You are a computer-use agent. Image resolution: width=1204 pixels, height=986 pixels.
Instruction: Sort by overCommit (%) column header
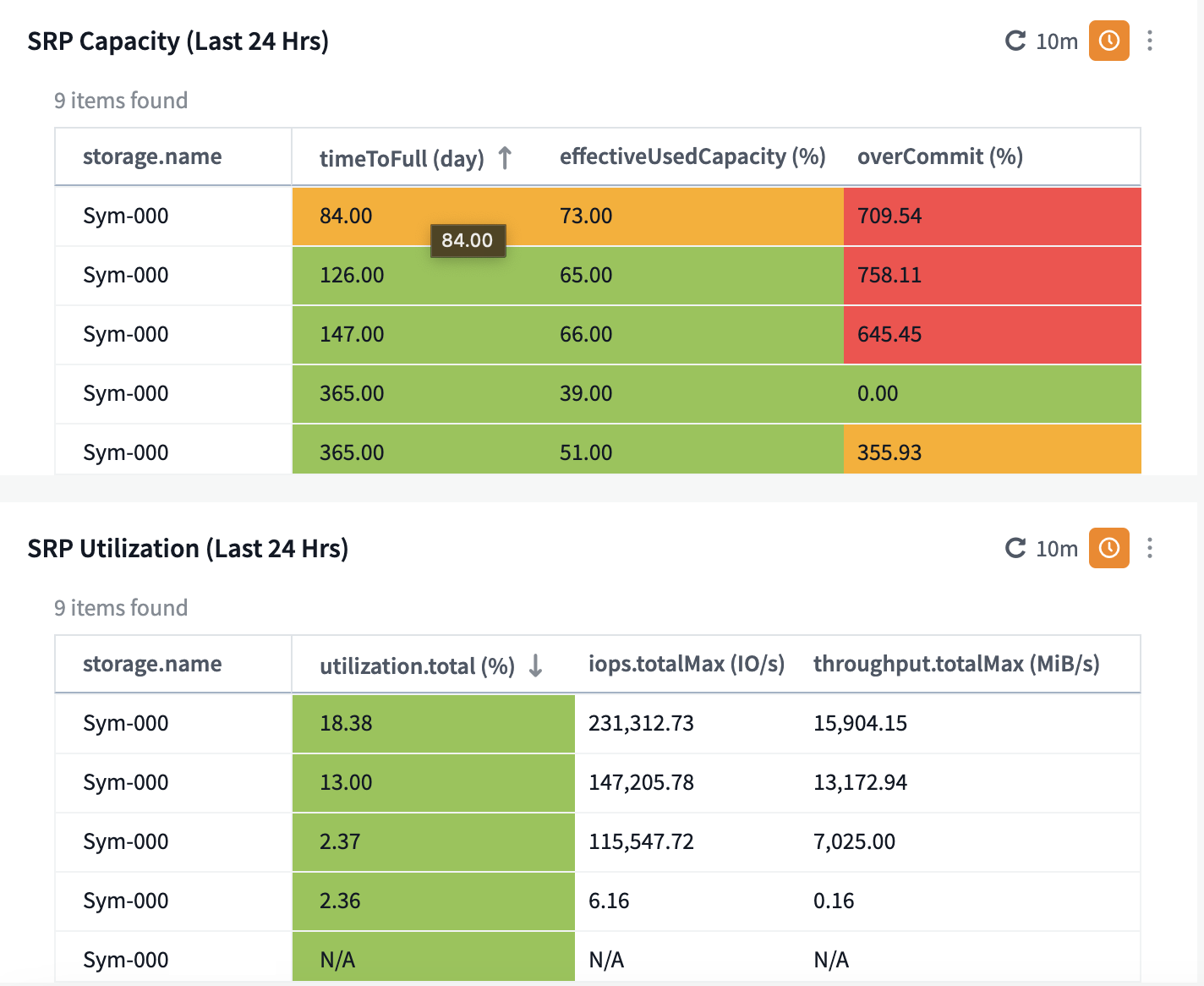tap(939, 156)
